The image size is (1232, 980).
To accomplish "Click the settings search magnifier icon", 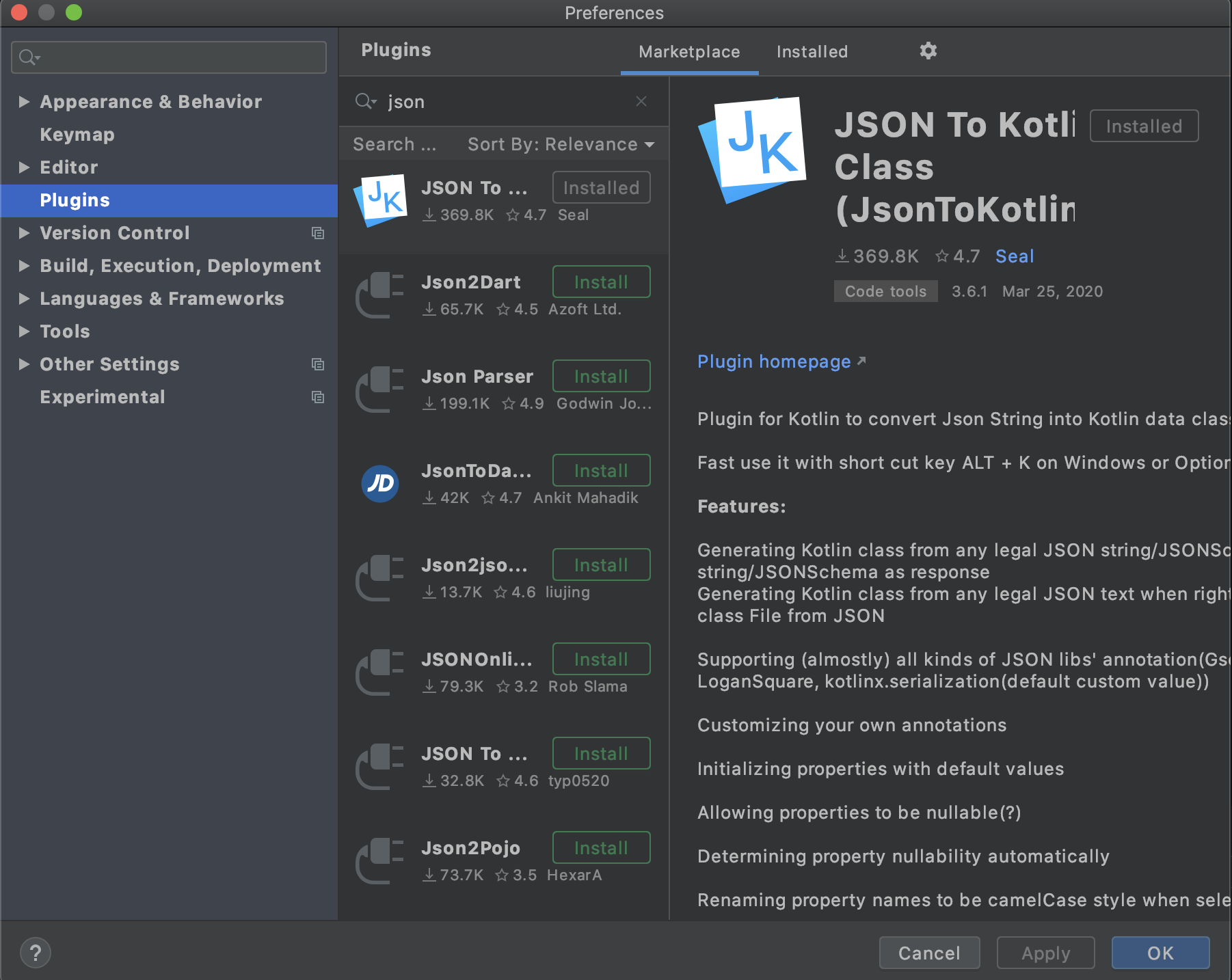I will pyautogui.click(x=29, y=57).
